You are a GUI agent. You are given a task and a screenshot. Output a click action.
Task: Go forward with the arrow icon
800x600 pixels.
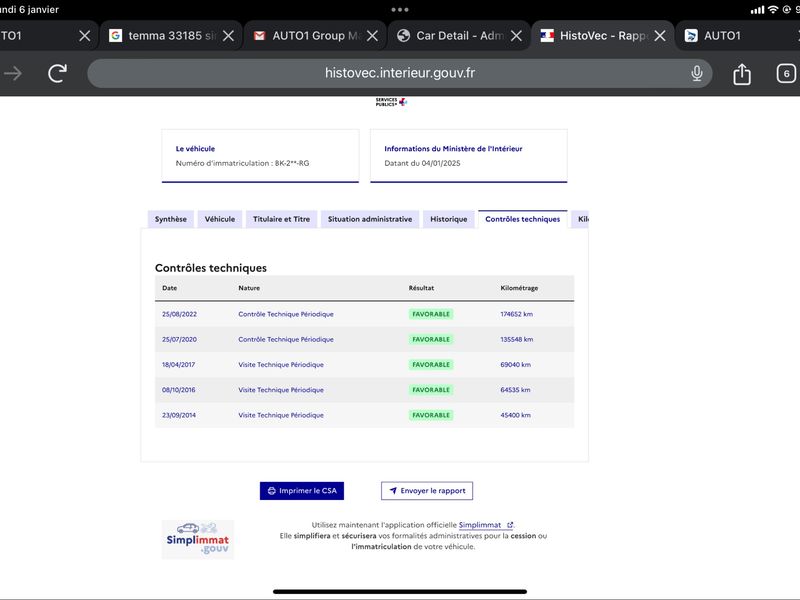click(13, 73)
